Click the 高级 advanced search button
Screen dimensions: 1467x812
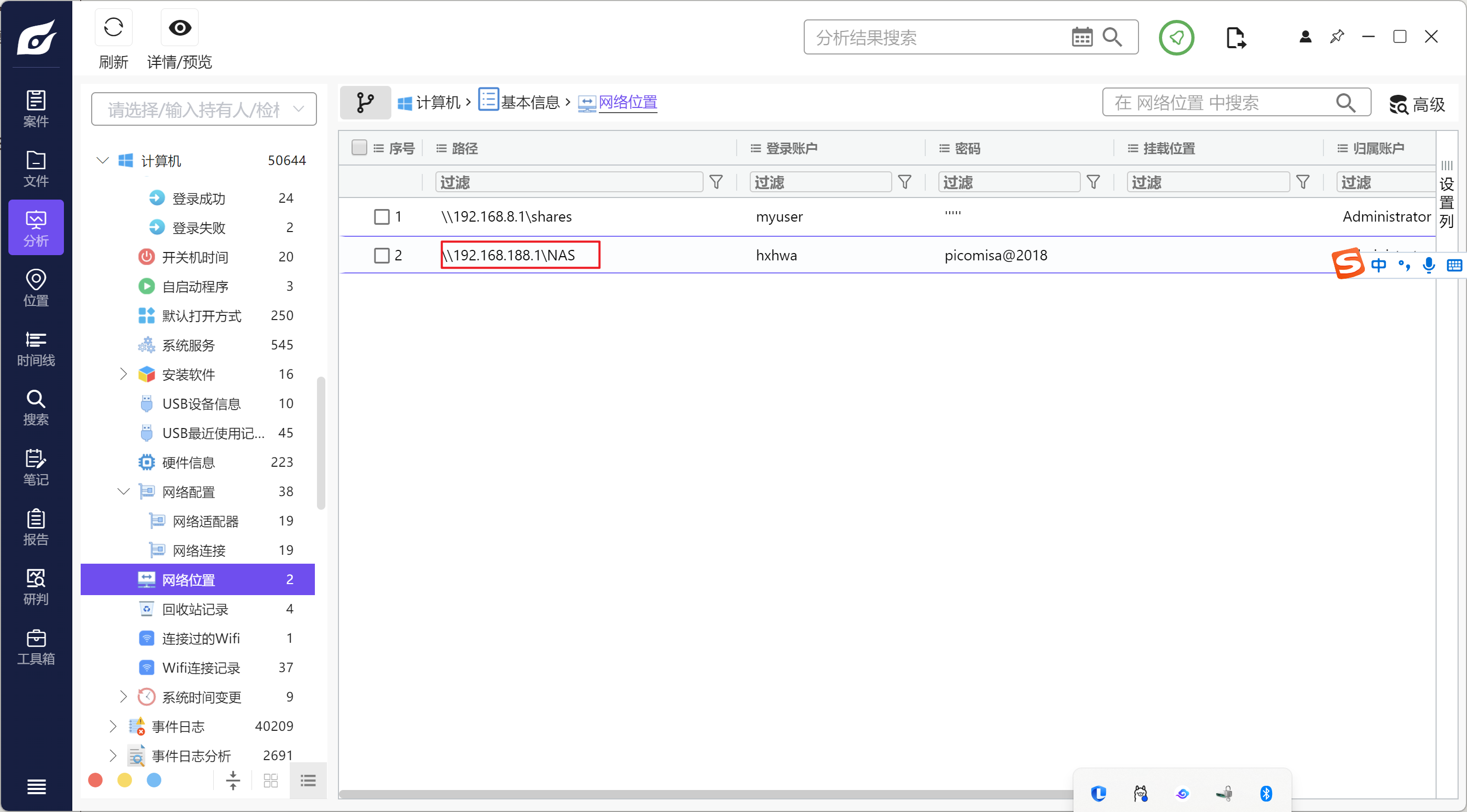(x=1417, y=104)
